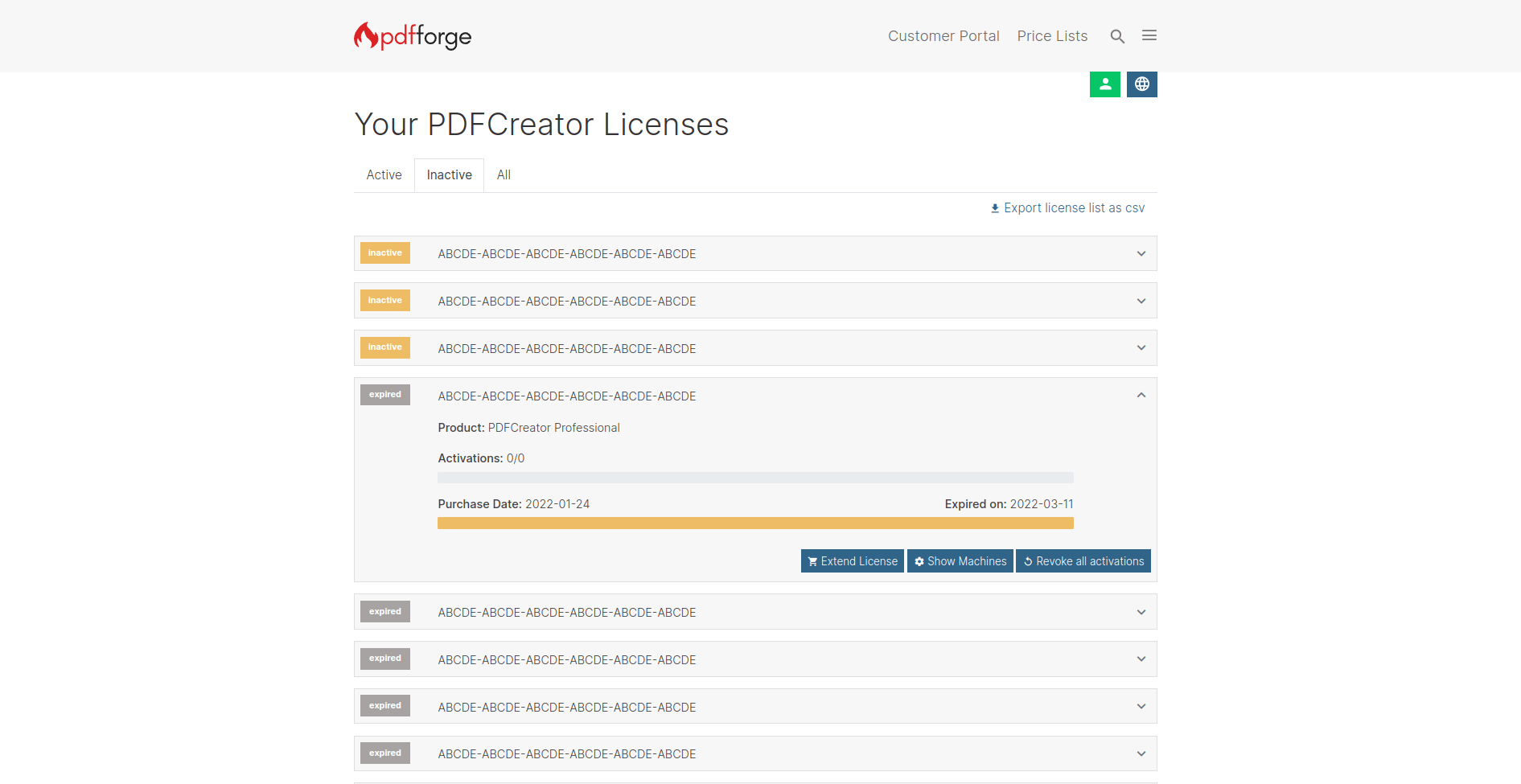The image size is (1521, 784).
Task: Click the expanded license key text
Action: coord(567,396)
